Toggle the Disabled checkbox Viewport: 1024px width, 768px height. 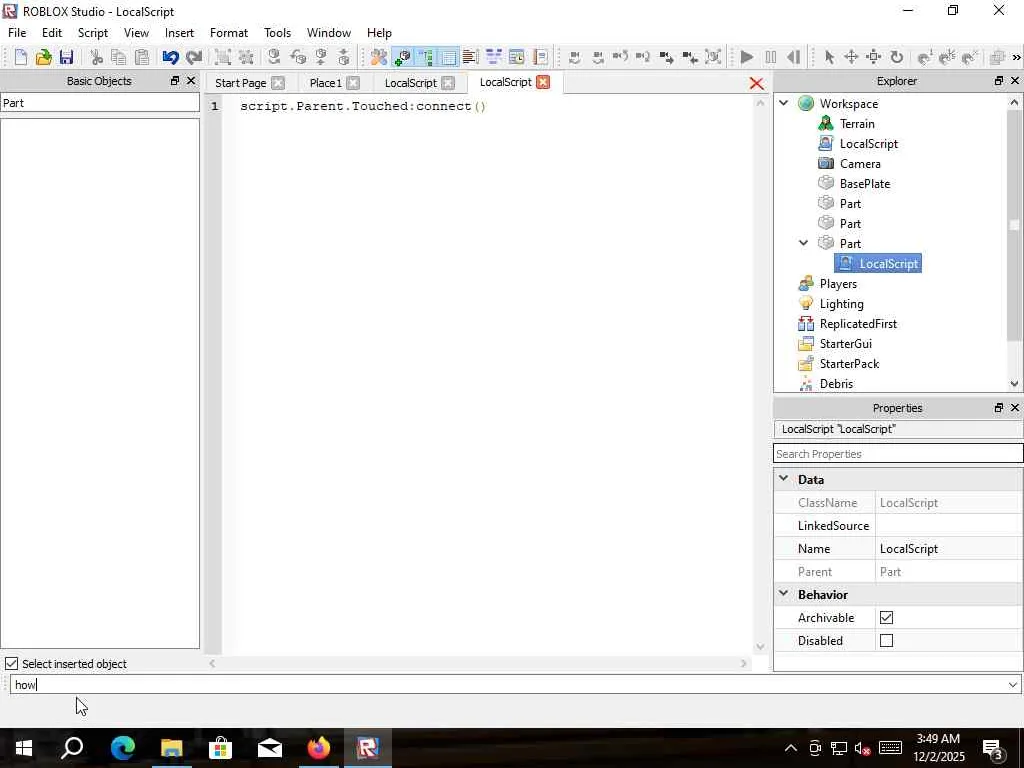(886, 641)
